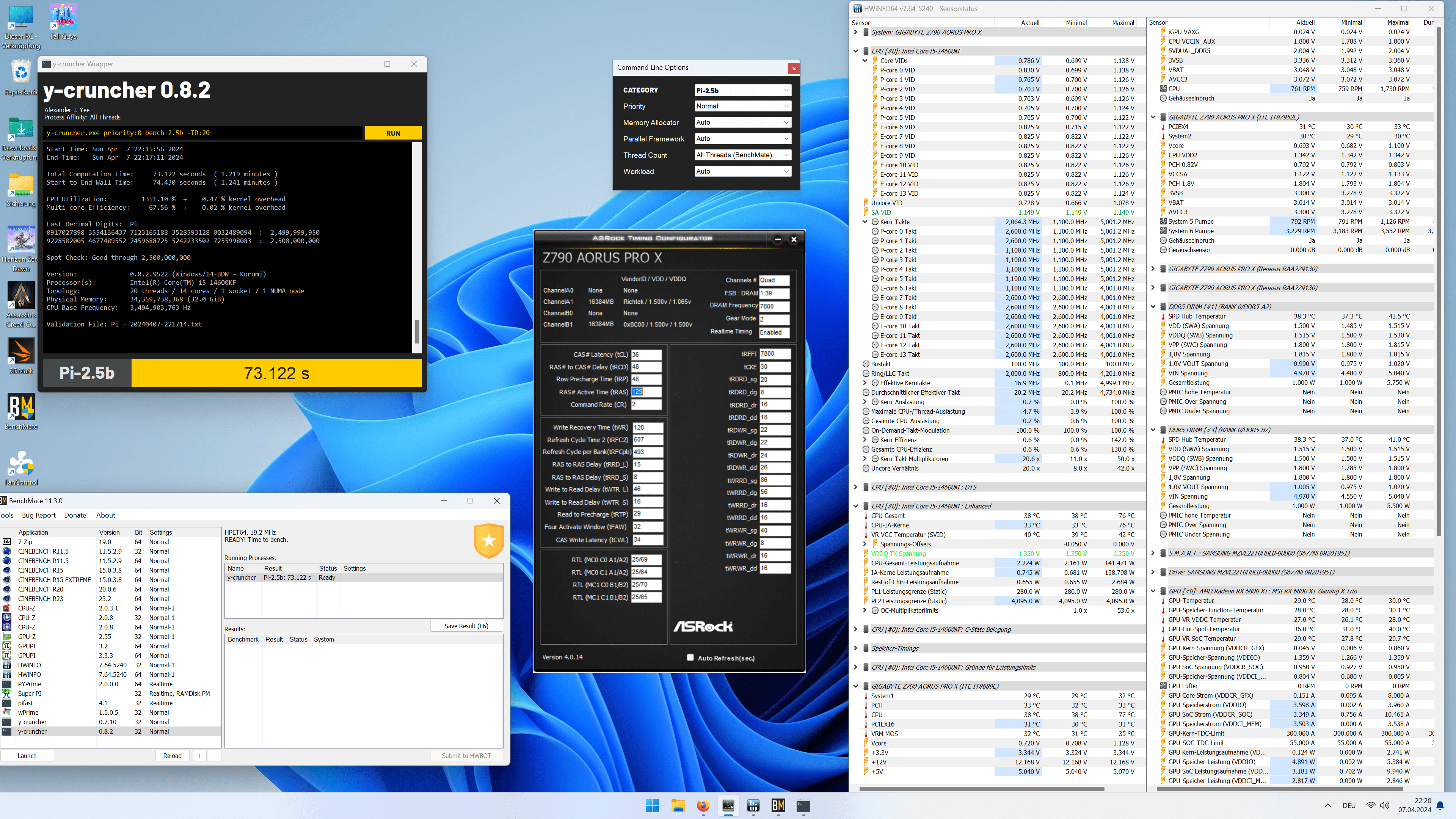Switch to HWiNFO taskbar icon
The height and width of the screenshot is (819, 1456).
pos(753,805)
